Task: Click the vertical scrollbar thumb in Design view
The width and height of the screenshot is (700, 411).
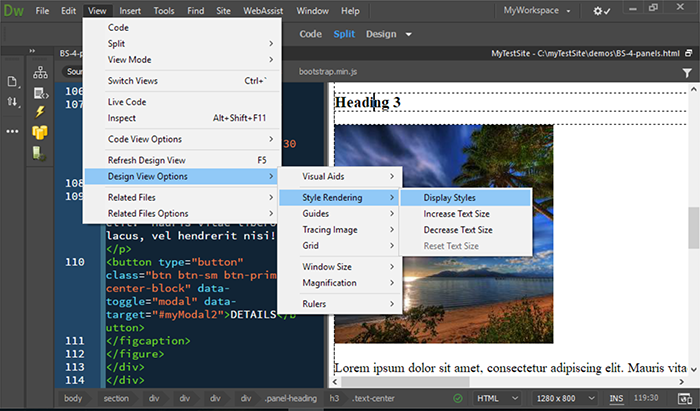Action: click(x=693, y=228)
